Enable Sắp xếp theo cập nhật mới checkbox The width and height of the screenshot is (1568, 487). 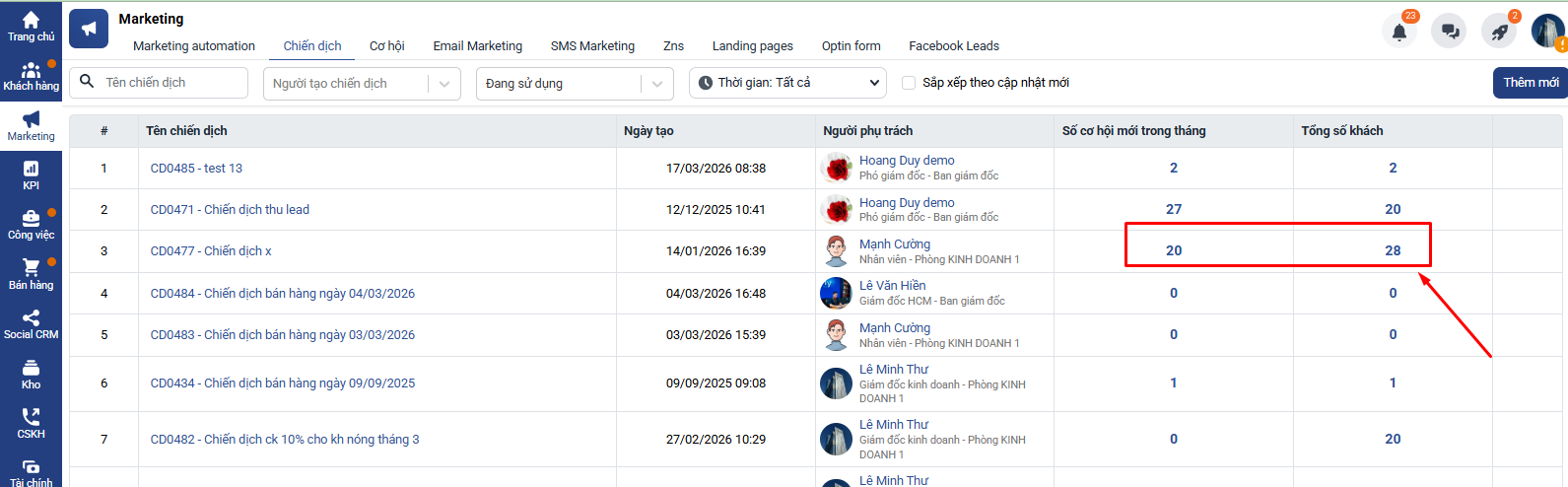(x=909, y=83)
